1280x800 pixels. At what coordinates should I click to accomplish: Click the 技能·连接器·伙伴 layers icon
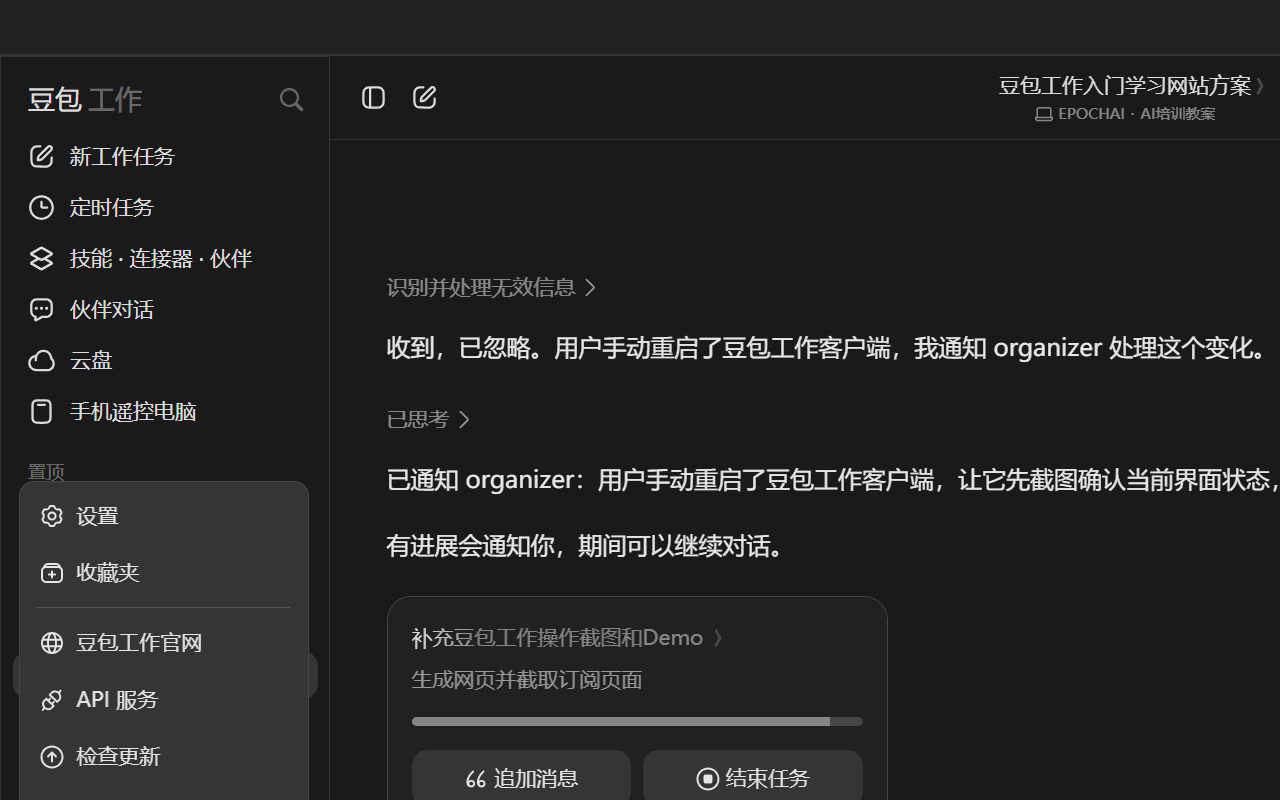coord(41,258)
